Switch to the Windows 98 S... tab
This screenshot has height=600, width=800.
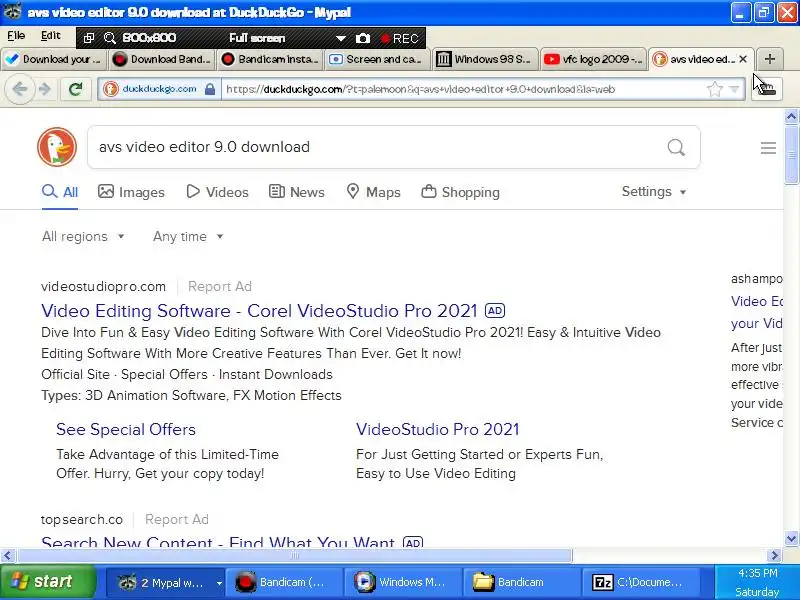(485, 59)
